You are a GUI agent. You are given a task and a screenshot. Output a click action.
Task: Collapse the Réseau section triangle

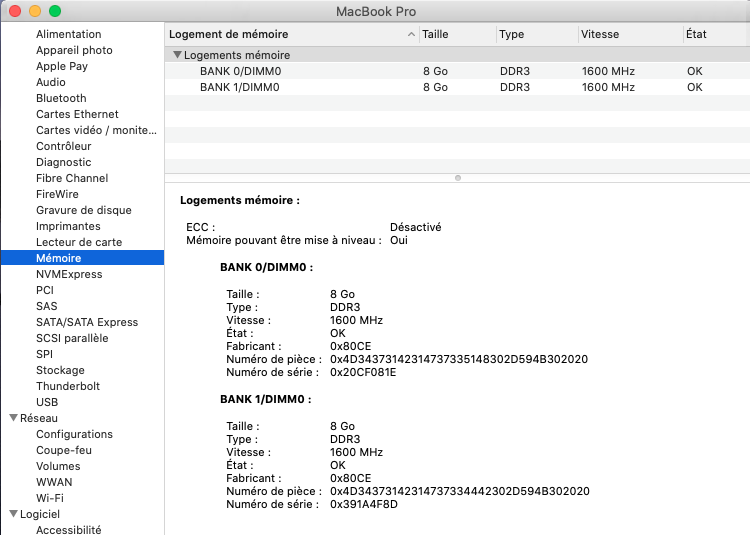click(14, 418)
